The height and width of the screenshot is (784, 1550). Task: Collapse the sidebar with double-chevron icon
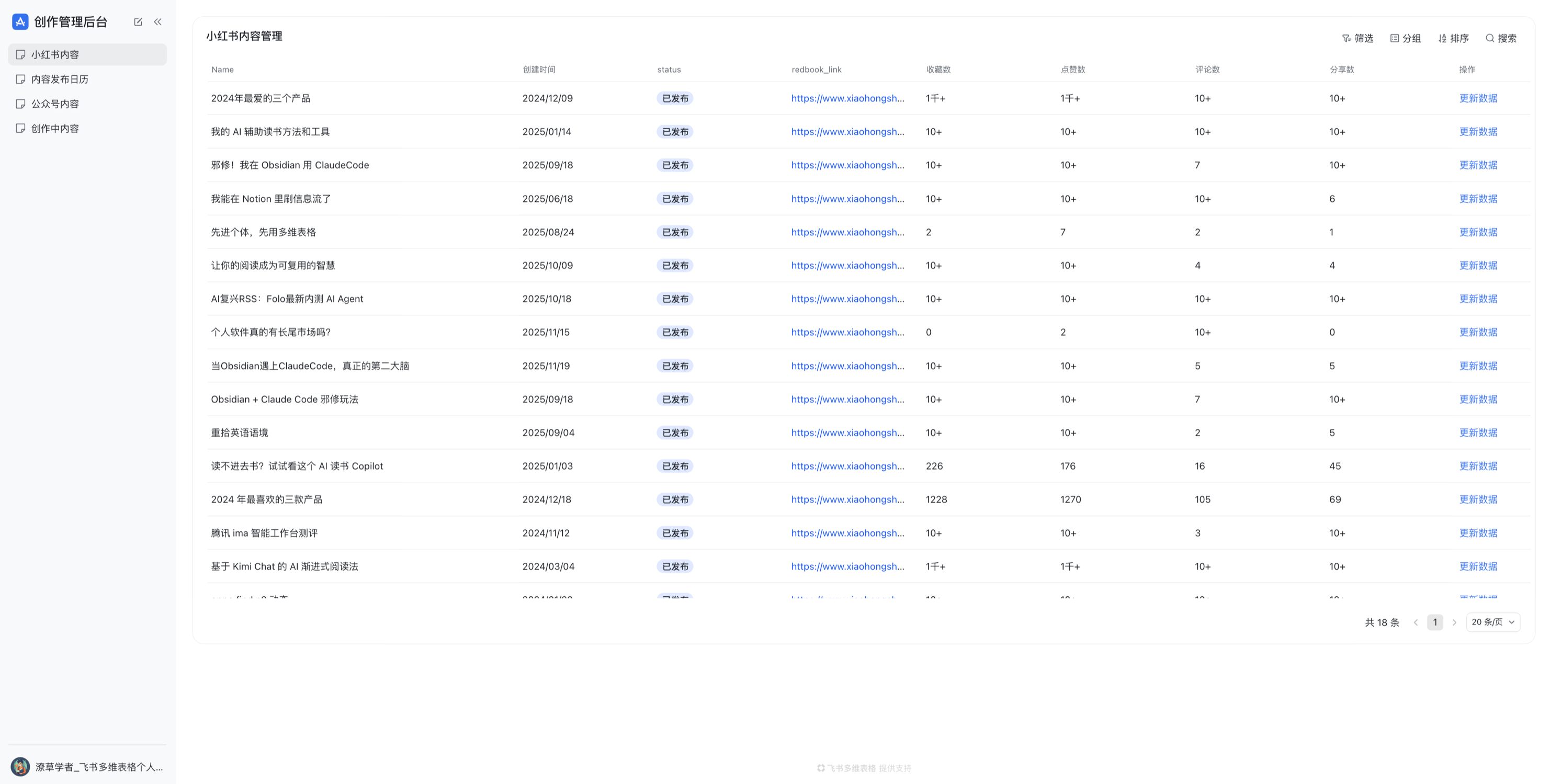[157, 21]
